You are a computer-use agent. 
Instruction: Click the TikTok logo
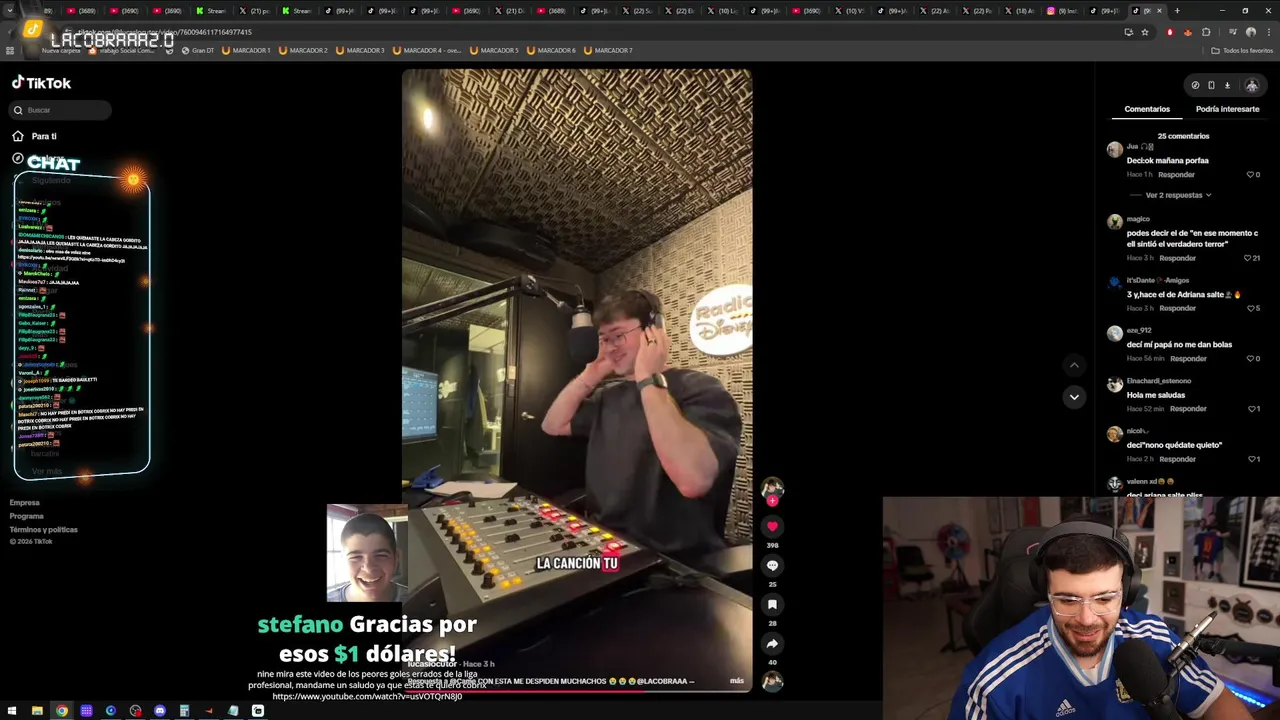(41, 83)
